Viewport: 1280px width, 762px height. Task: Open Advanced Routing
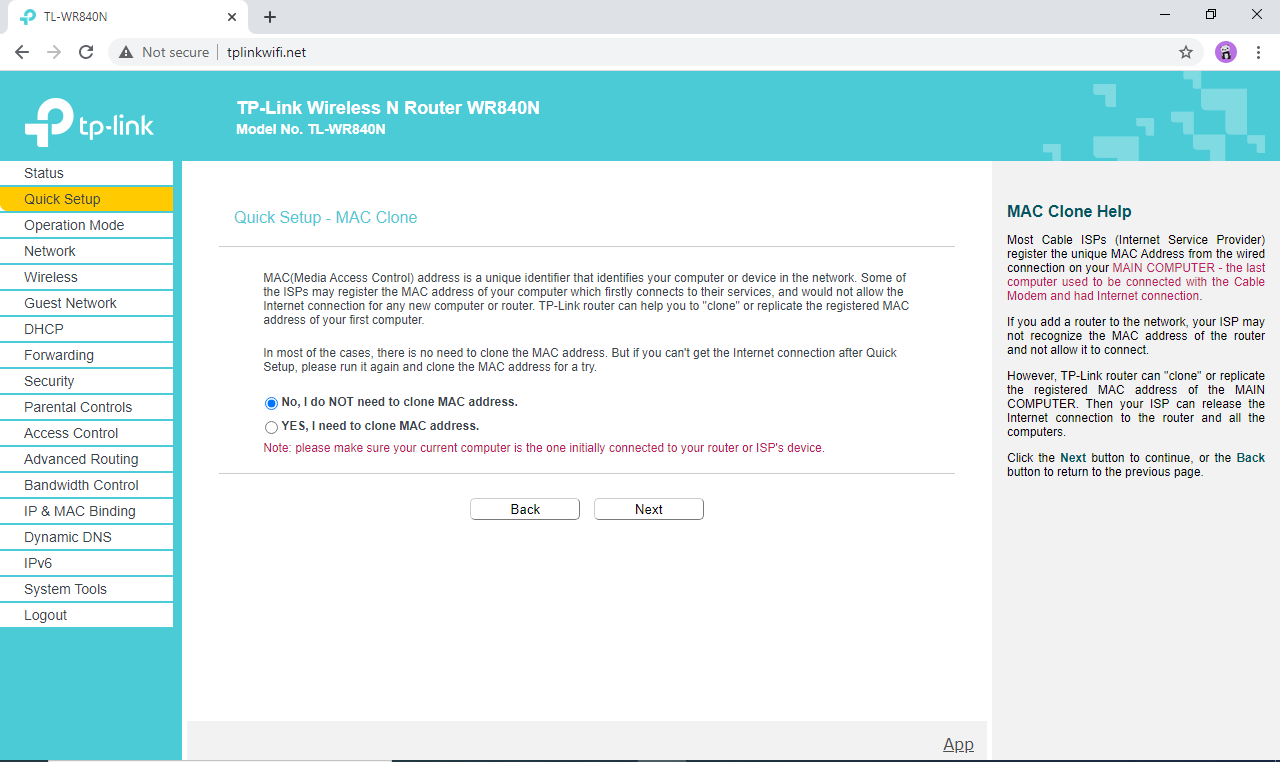tap(87, 459)
